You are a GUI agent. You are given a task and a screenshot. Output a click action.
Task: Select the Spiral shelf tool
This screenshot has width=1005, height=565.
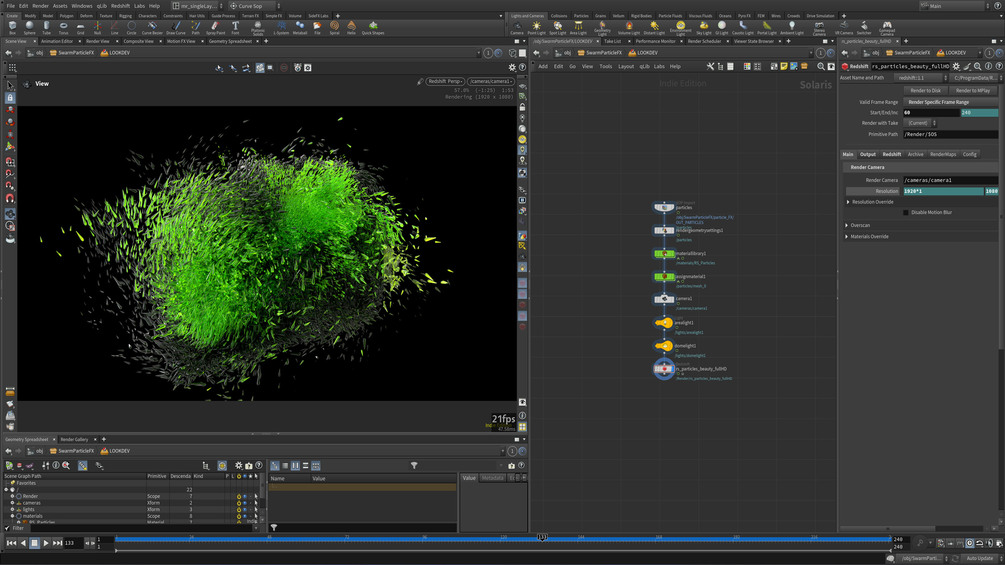click(x=334, y=27)
